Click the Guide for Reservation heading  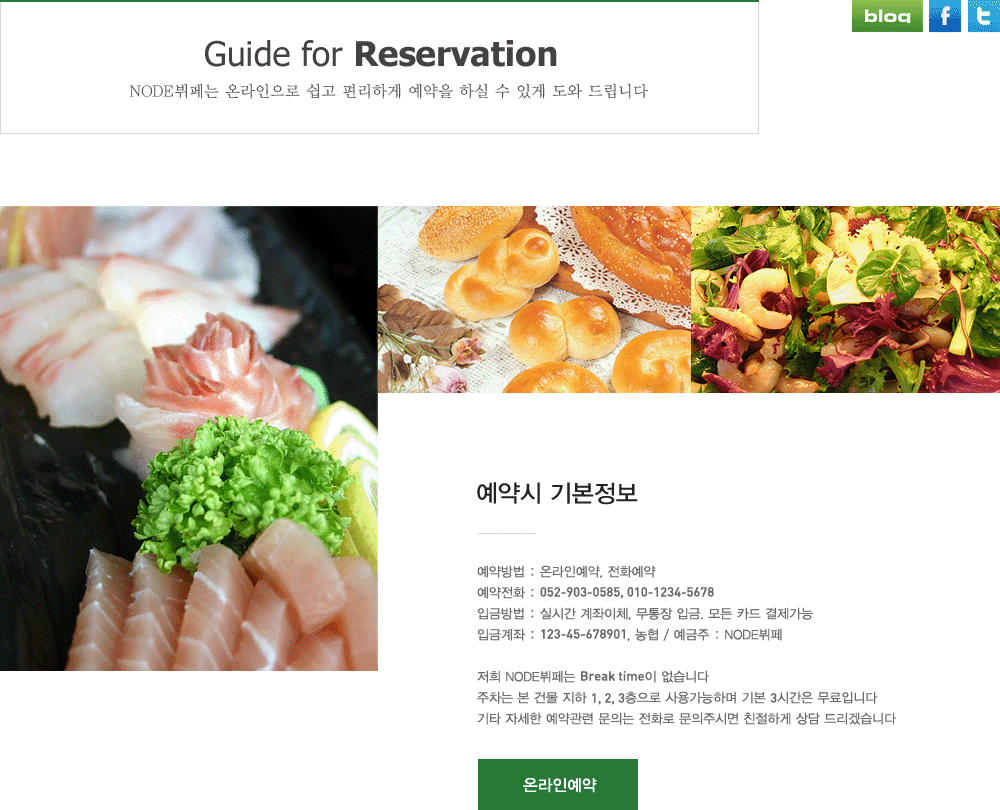(380, 54)
